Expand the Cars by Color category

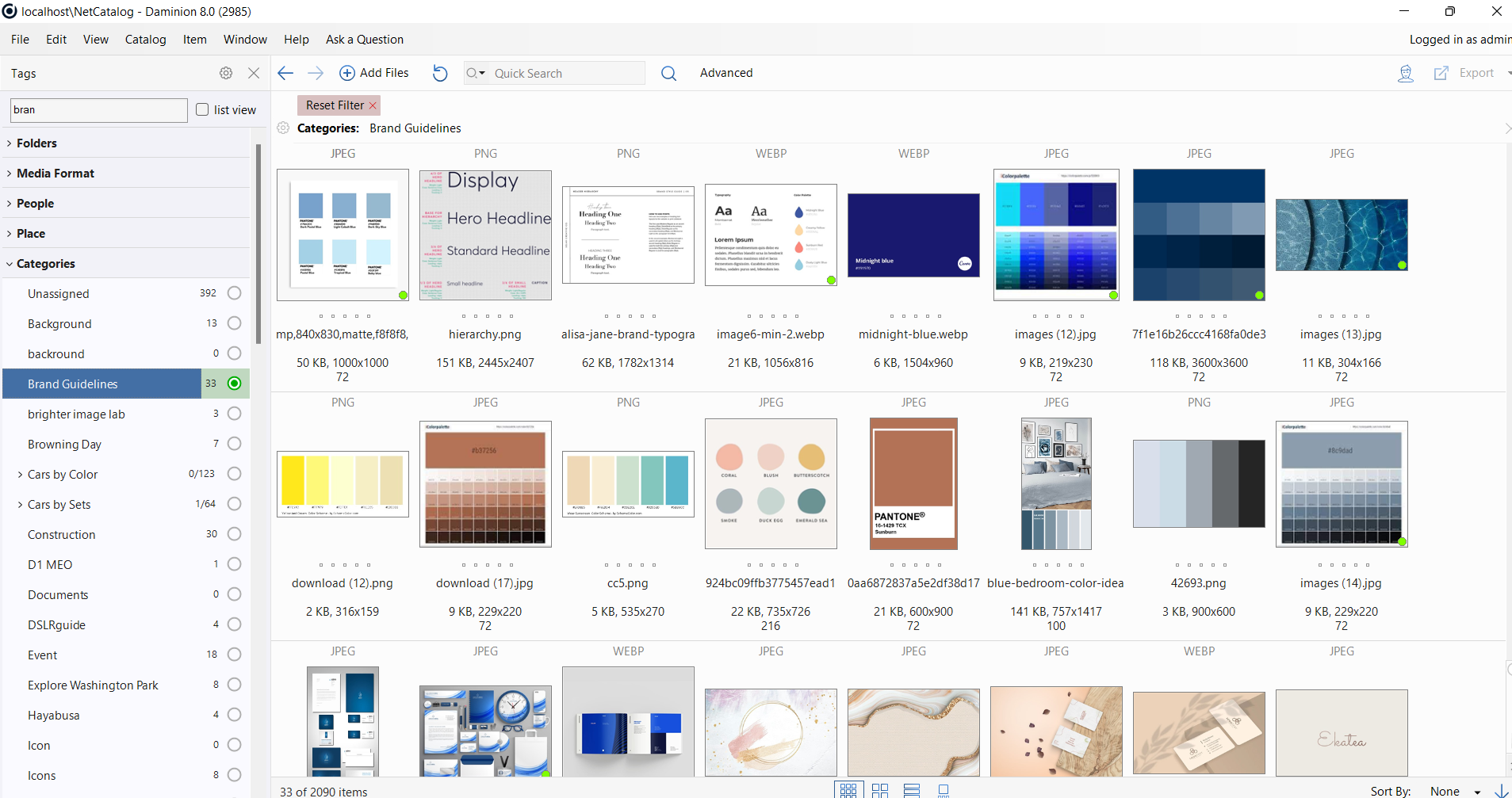(x=20, y=475)
